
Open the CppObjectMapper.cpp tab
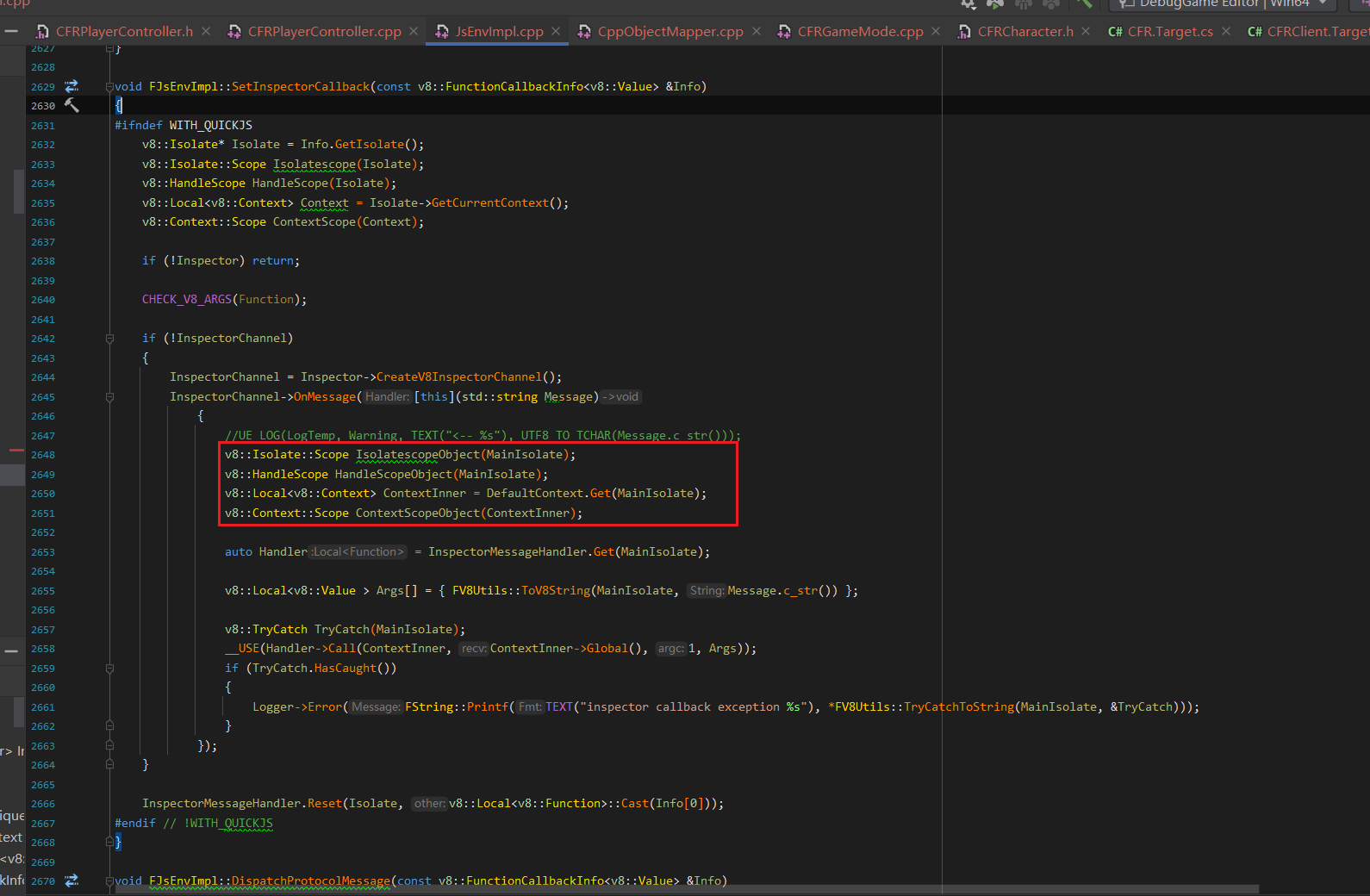click(670, 32)
